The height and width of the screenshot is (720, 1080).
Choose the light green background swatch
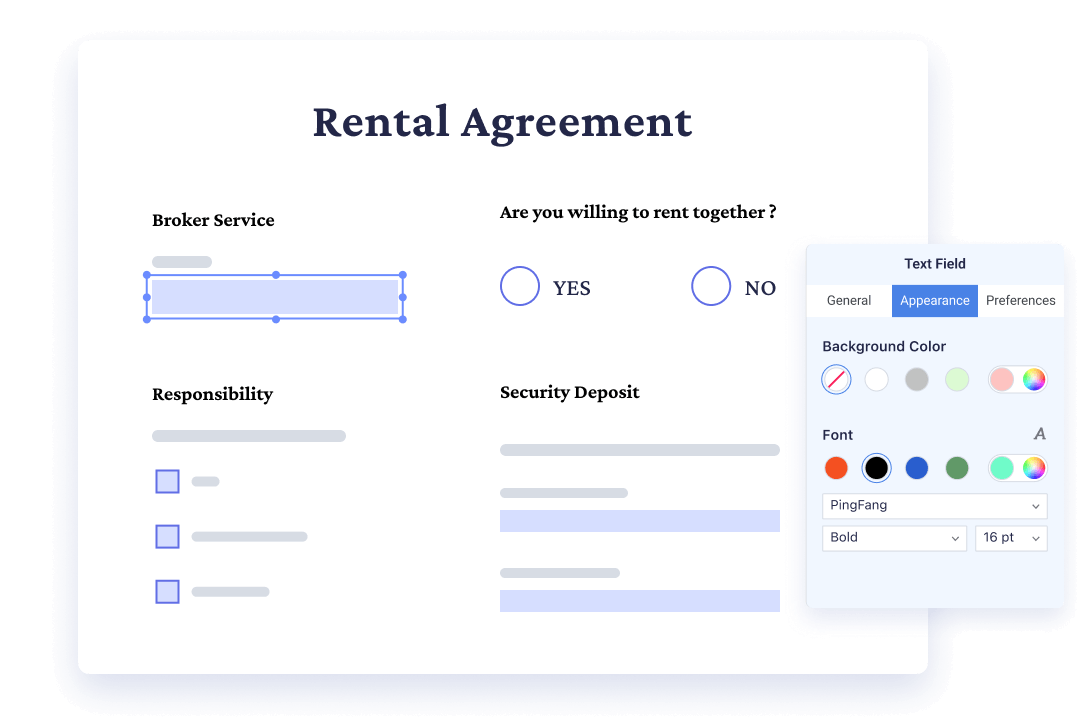(x=957, y=380)
